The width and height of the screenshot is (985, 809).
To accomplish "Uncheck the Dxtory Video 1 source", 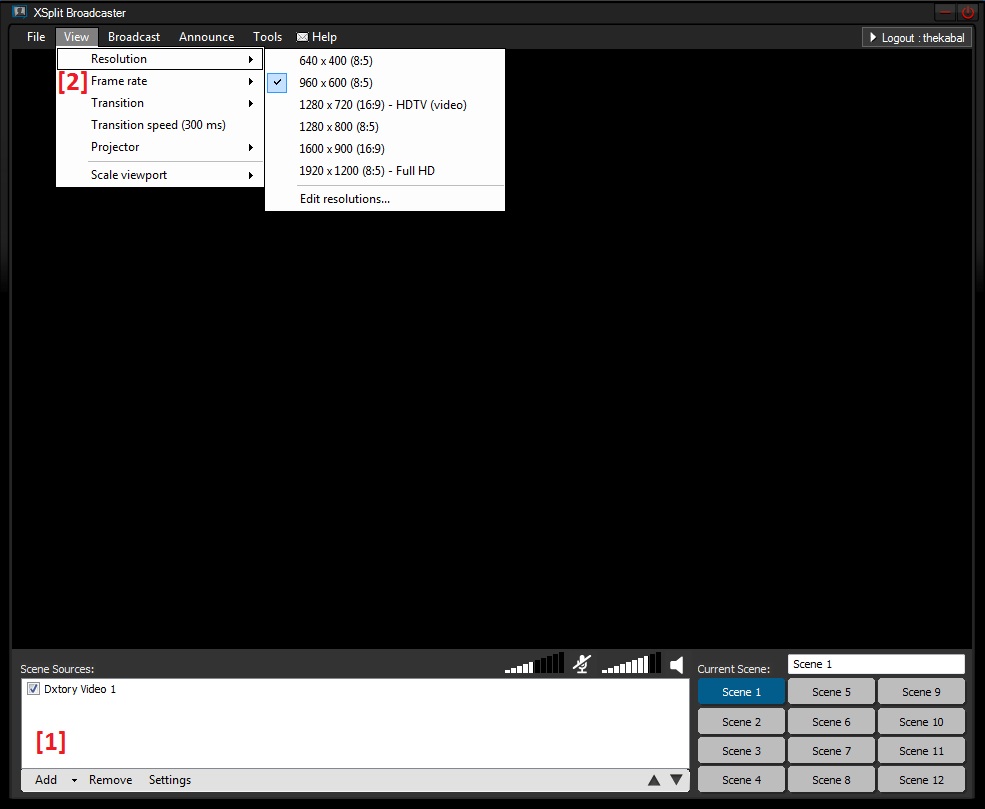I will tap(33, 688).
